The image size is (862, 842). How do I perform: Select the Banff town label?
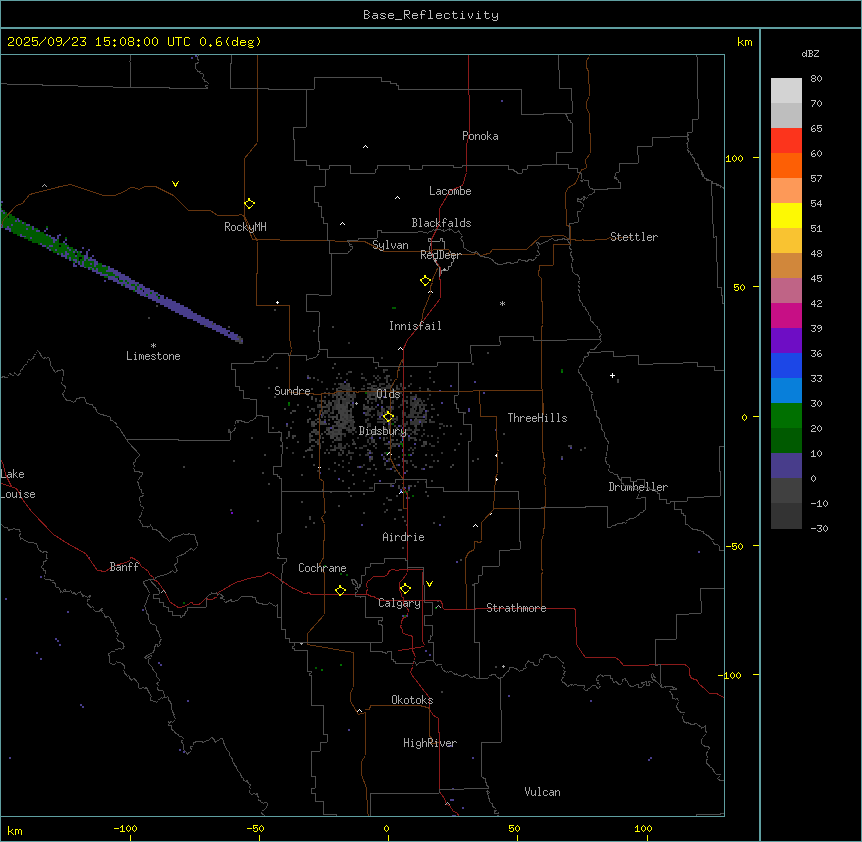point(124,567)
